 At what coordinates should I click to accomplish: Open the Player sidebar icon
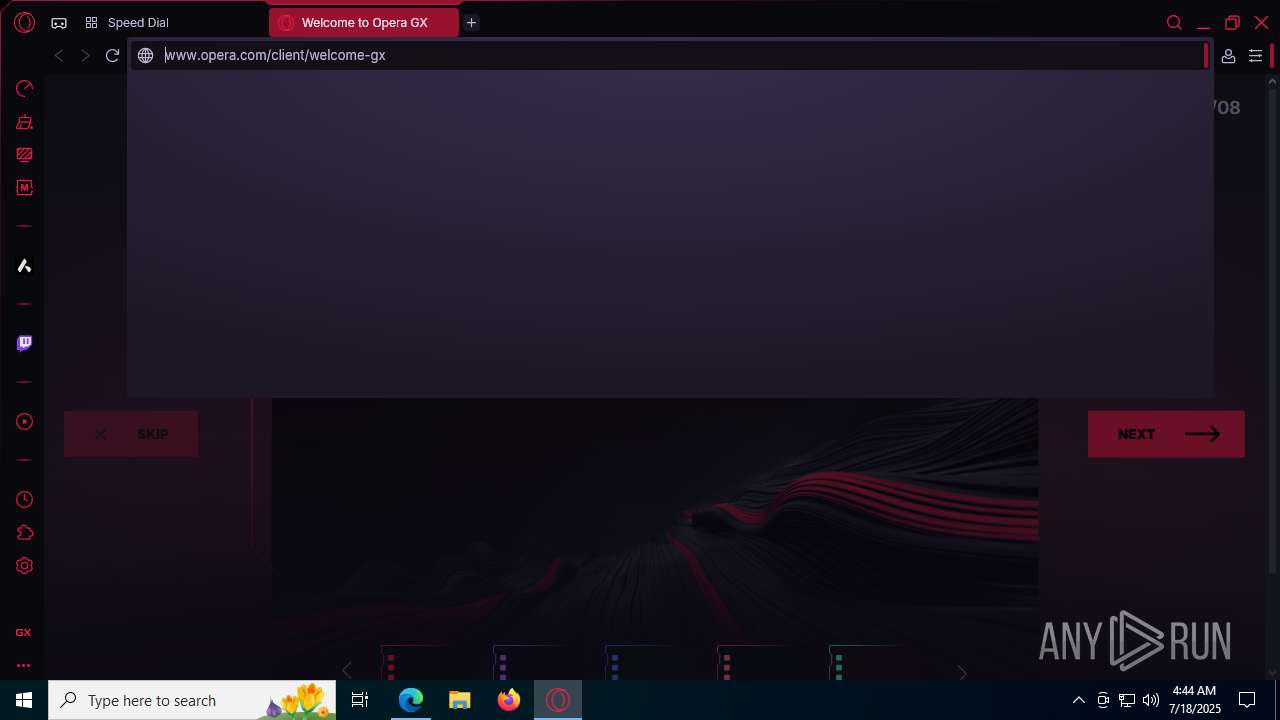24,422
